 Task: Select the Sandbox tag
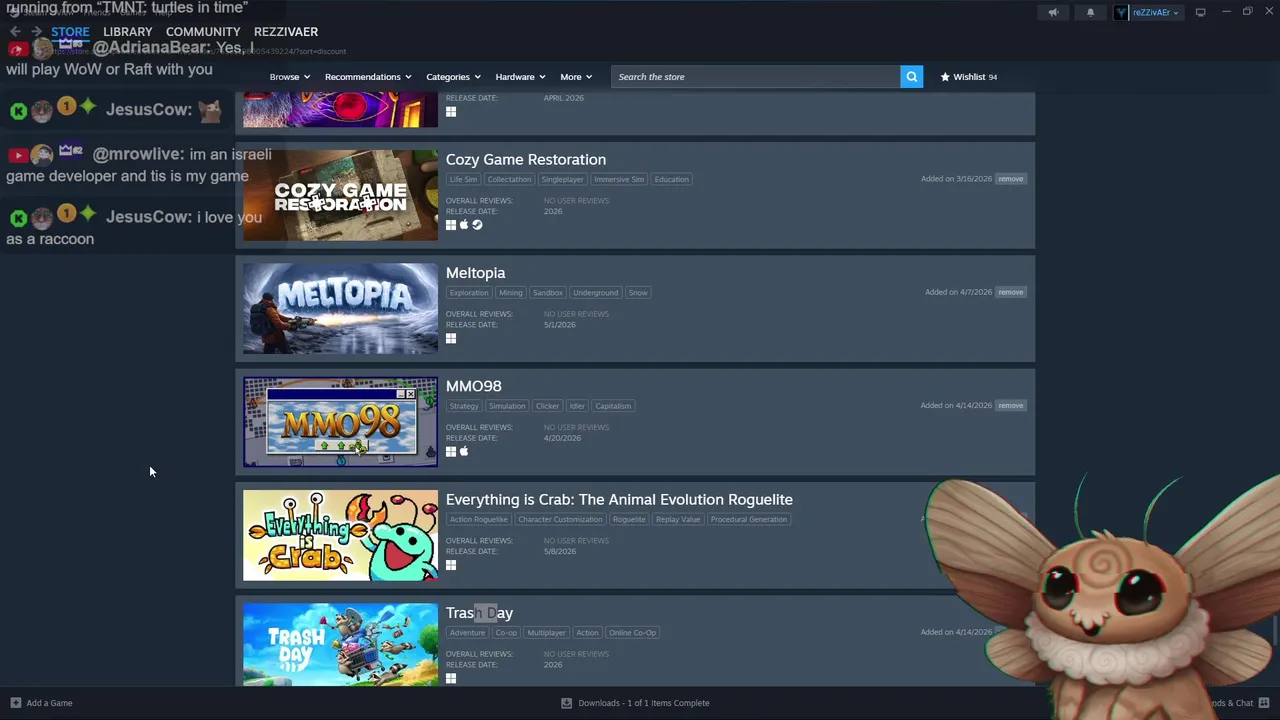[x=547, y=293]
